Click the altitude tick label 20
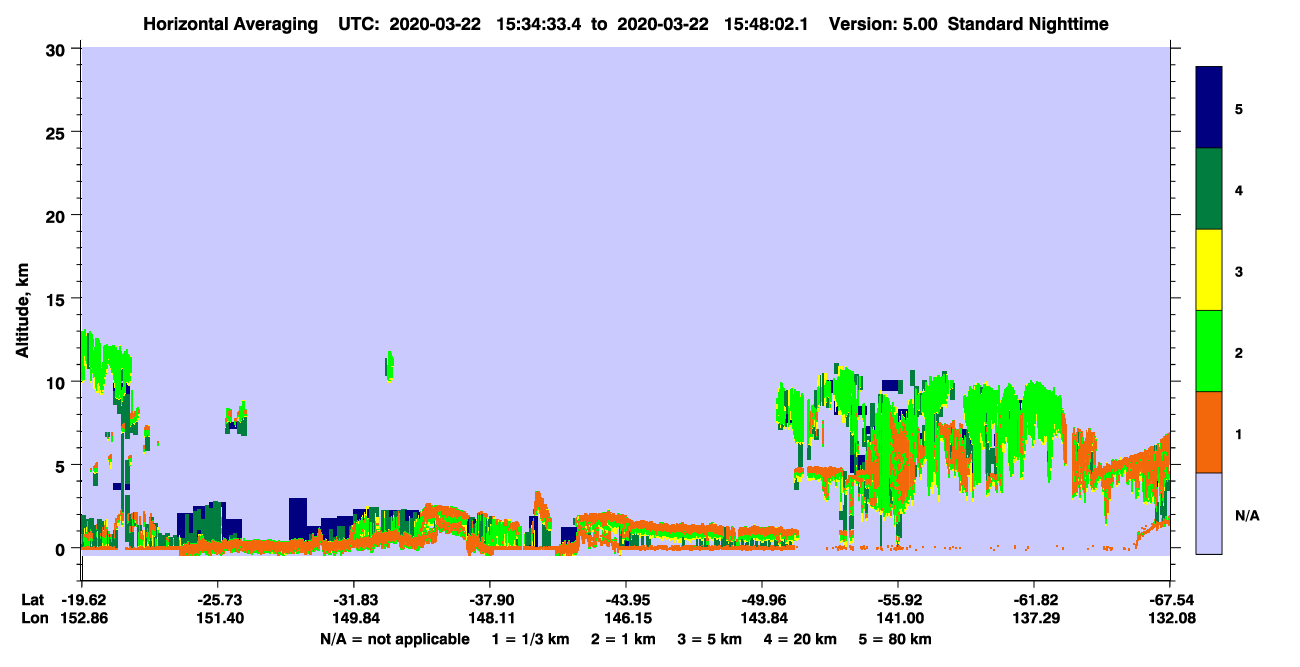Viewport: 1300px width, 667px height. coord(58,215)
